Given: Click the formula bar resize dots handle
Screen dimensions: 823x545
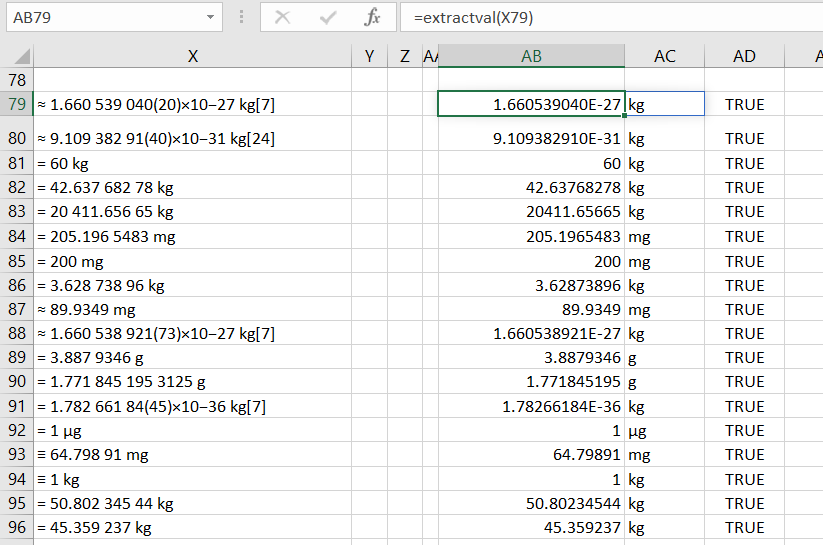Looking at the screenshot, I should point(241,17).
